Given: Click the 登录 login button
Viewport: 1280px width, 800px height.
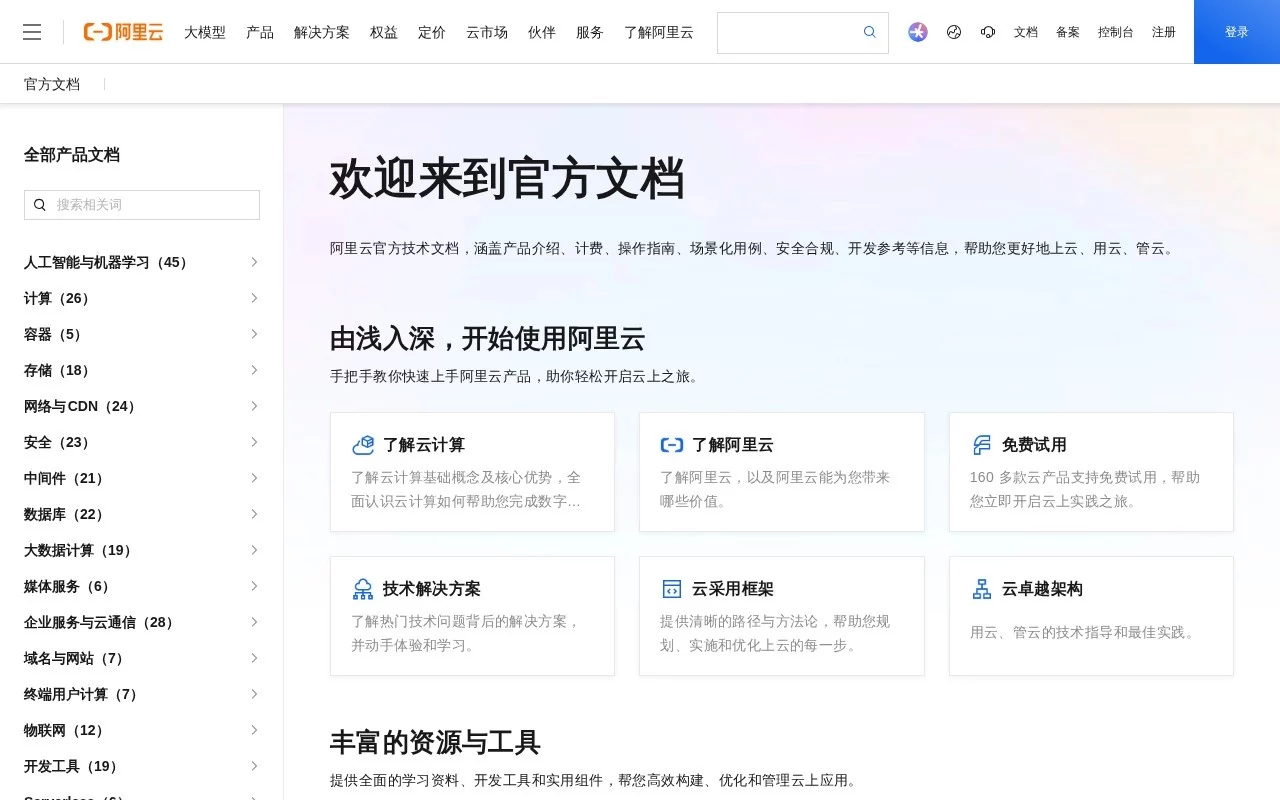Looking at the screenshot, I should click(x=1237, y=32).
